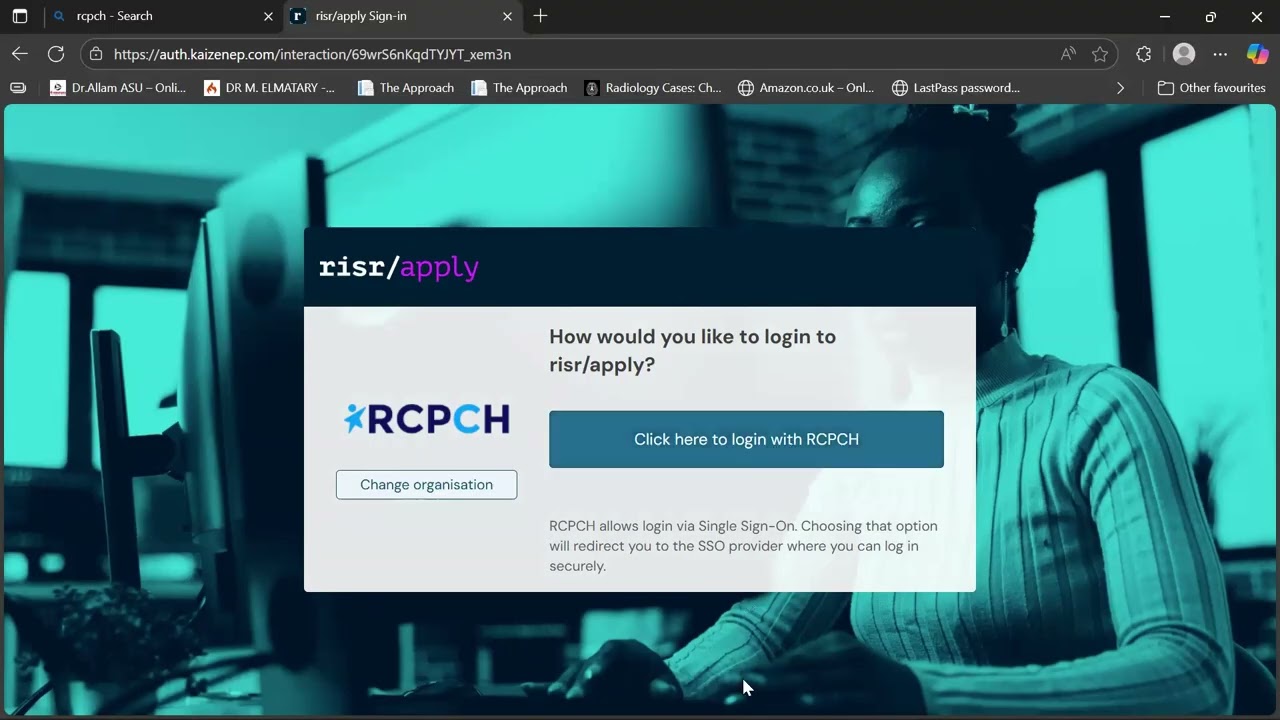1280x720 pixels.
Task: Open Read aloud icon in address bar
Action: pyautogui.click(x=1068, y=54)
